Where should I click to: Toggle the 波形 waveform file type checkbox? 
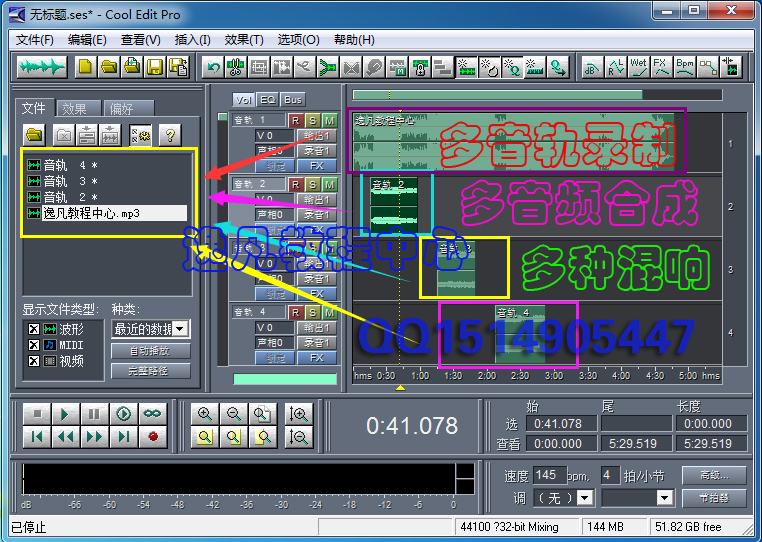click(34, 329)
